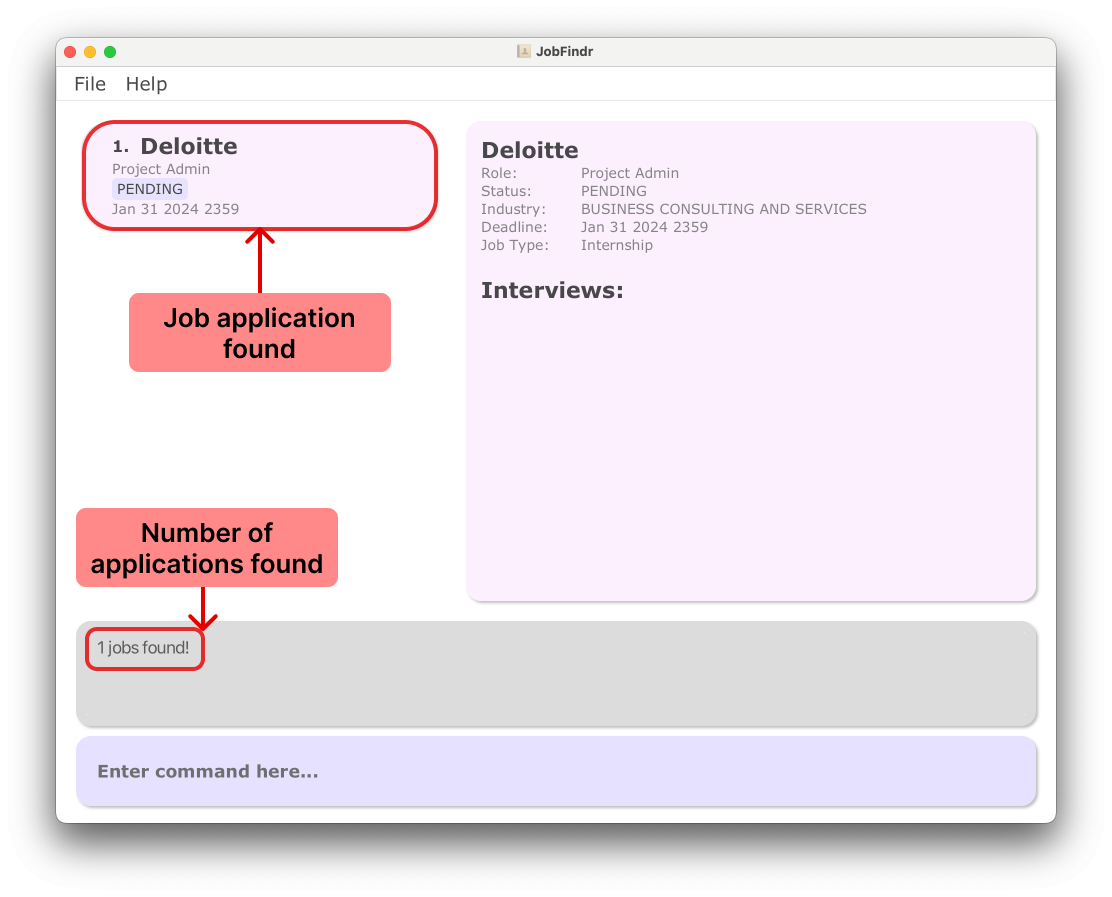Open the Help menu
Viewport: 1112px width, 897px height.
point(146,84)
